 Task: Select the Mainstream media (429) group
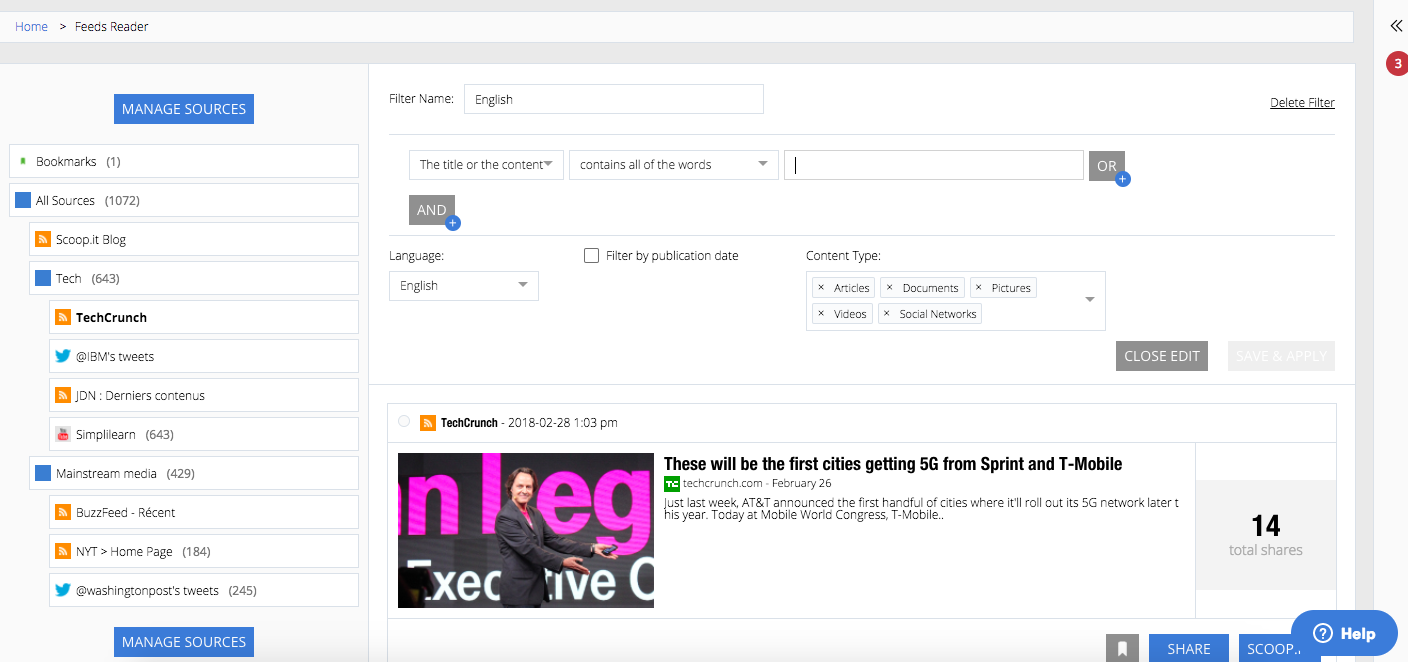pos(194,474)
